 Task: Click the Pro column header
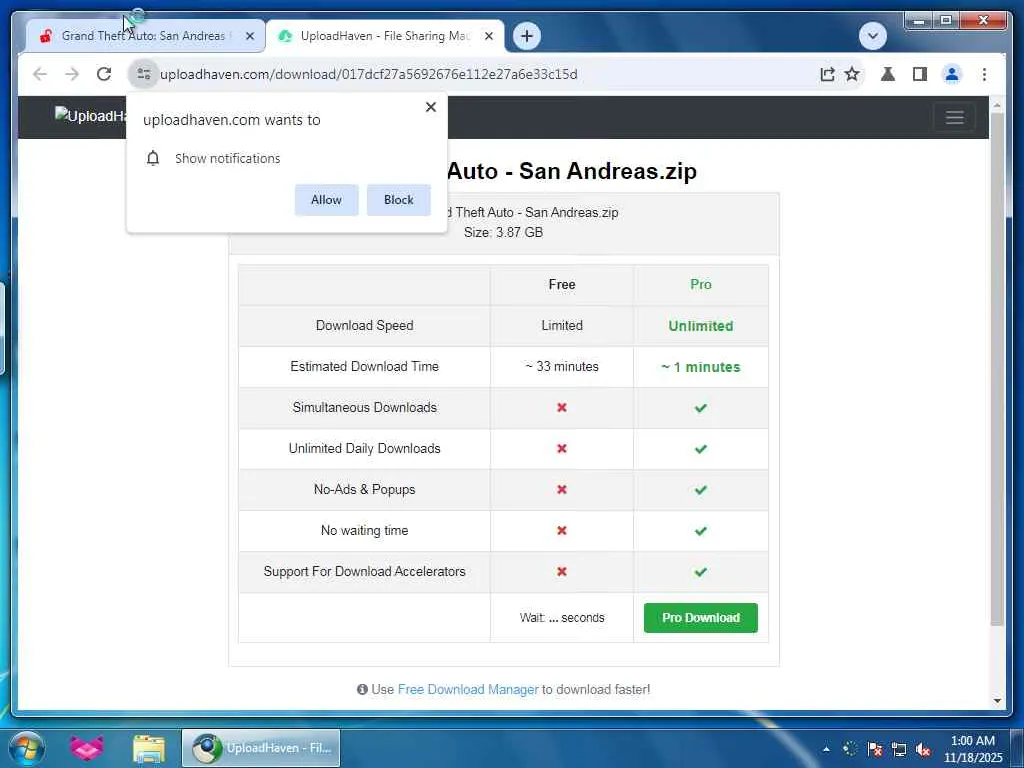click(701, 285)
